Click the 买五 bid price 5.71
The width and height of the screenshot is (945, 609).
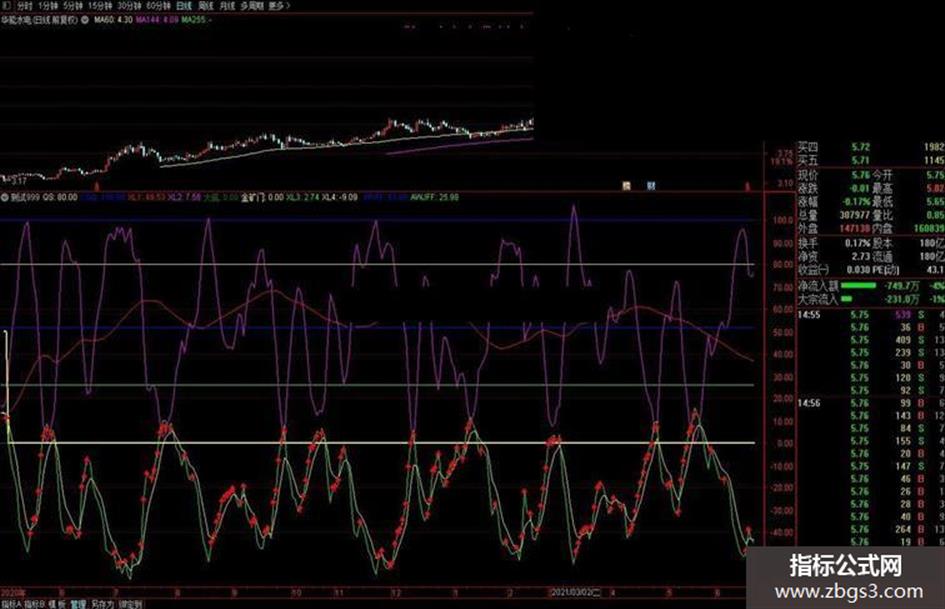pos(861,160)
